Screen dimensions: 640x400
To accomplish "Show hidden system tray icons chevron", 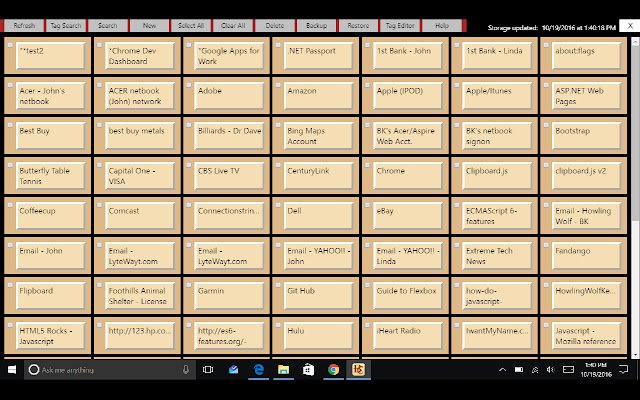I will [502, 370].
